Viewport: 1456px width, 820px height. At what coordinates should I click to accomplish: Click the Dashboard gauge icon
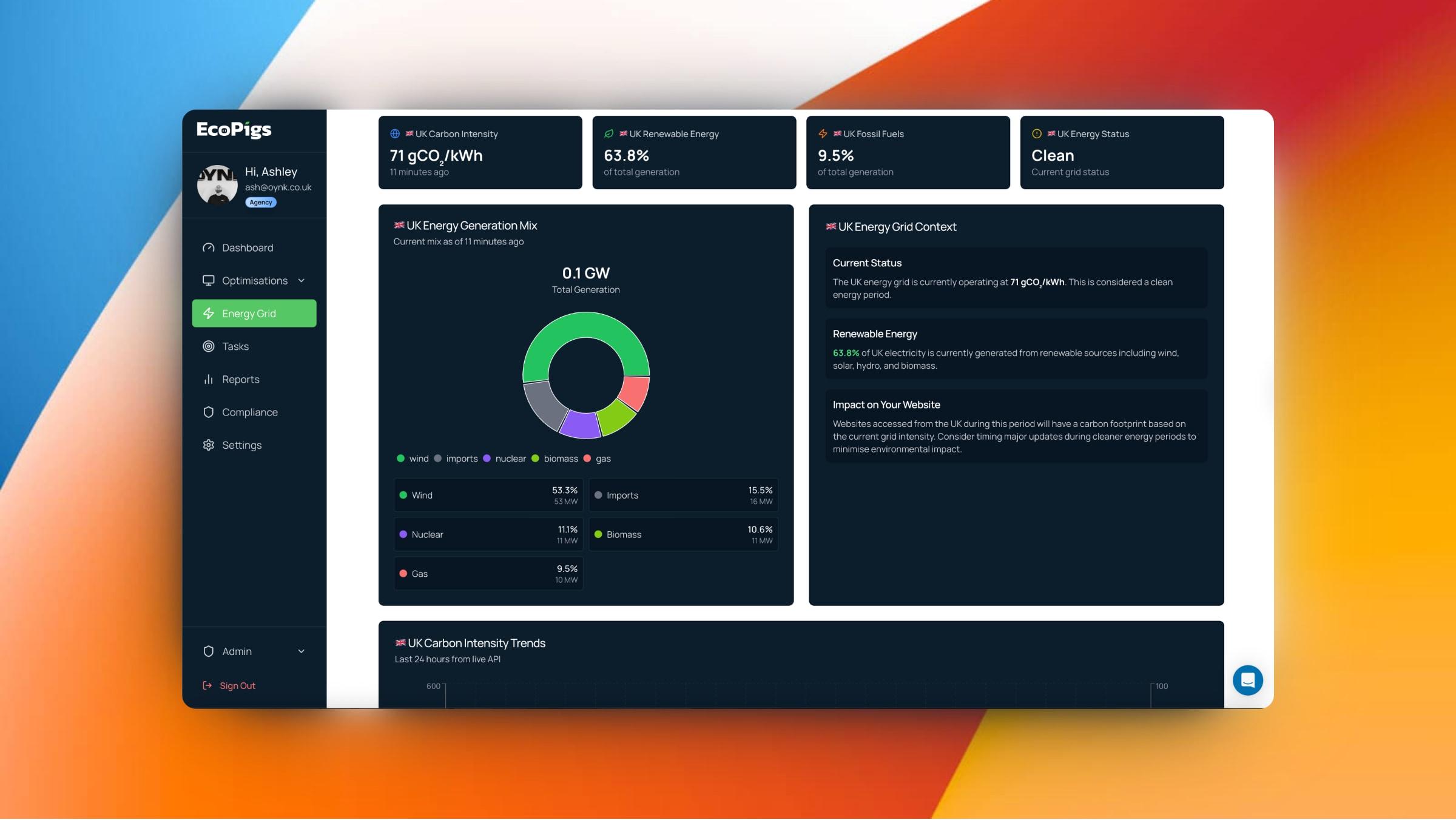point(208,247)
